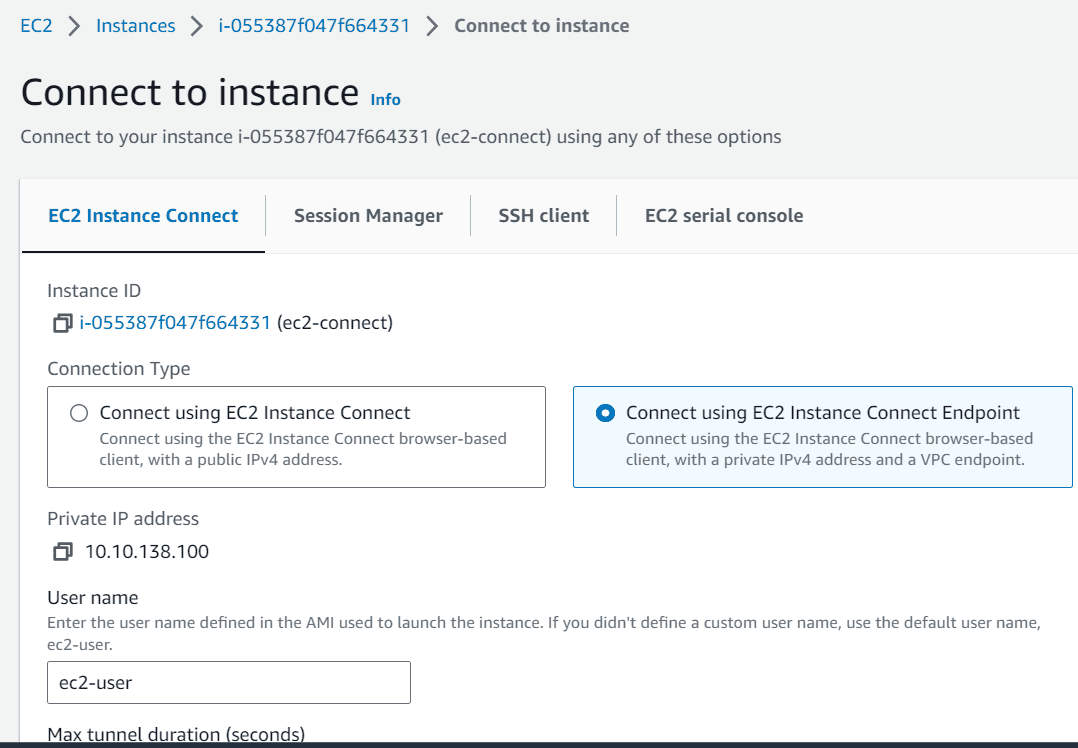
Task: Switch to the EC2 serial console tab
Action: click(724, 216)
